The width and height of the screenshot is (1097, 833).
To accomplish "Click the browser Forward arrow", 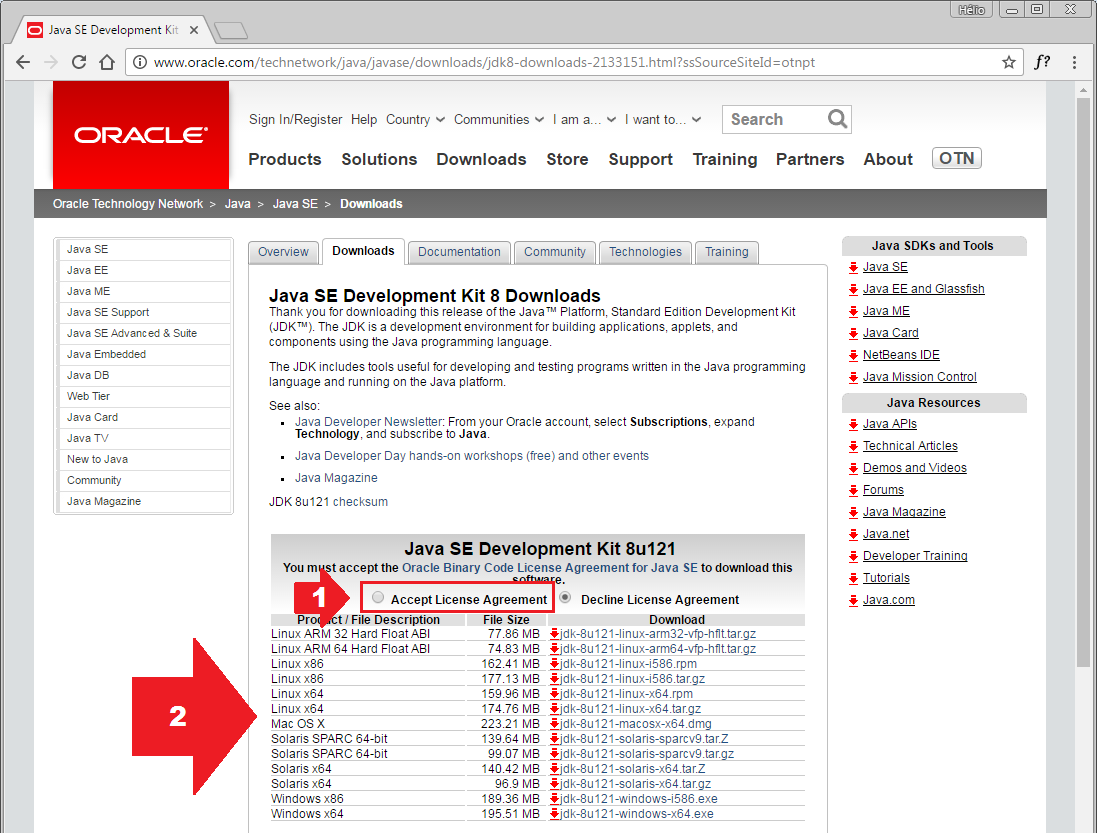I will click(51, 62).
